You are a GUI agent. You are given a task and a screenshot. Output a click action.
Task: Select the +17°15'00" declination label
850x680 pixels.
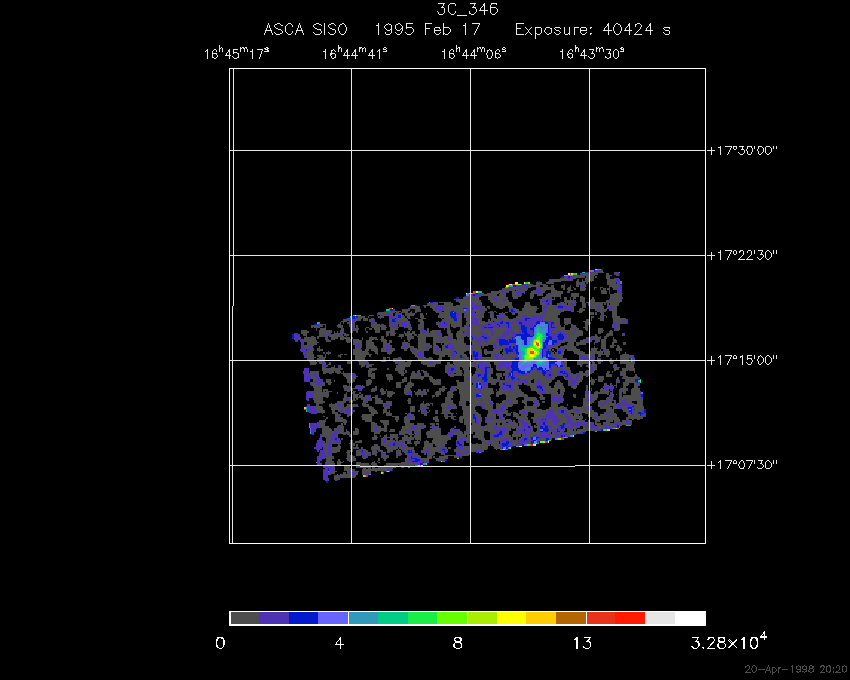pyautogui.click(x=756, y=360)
